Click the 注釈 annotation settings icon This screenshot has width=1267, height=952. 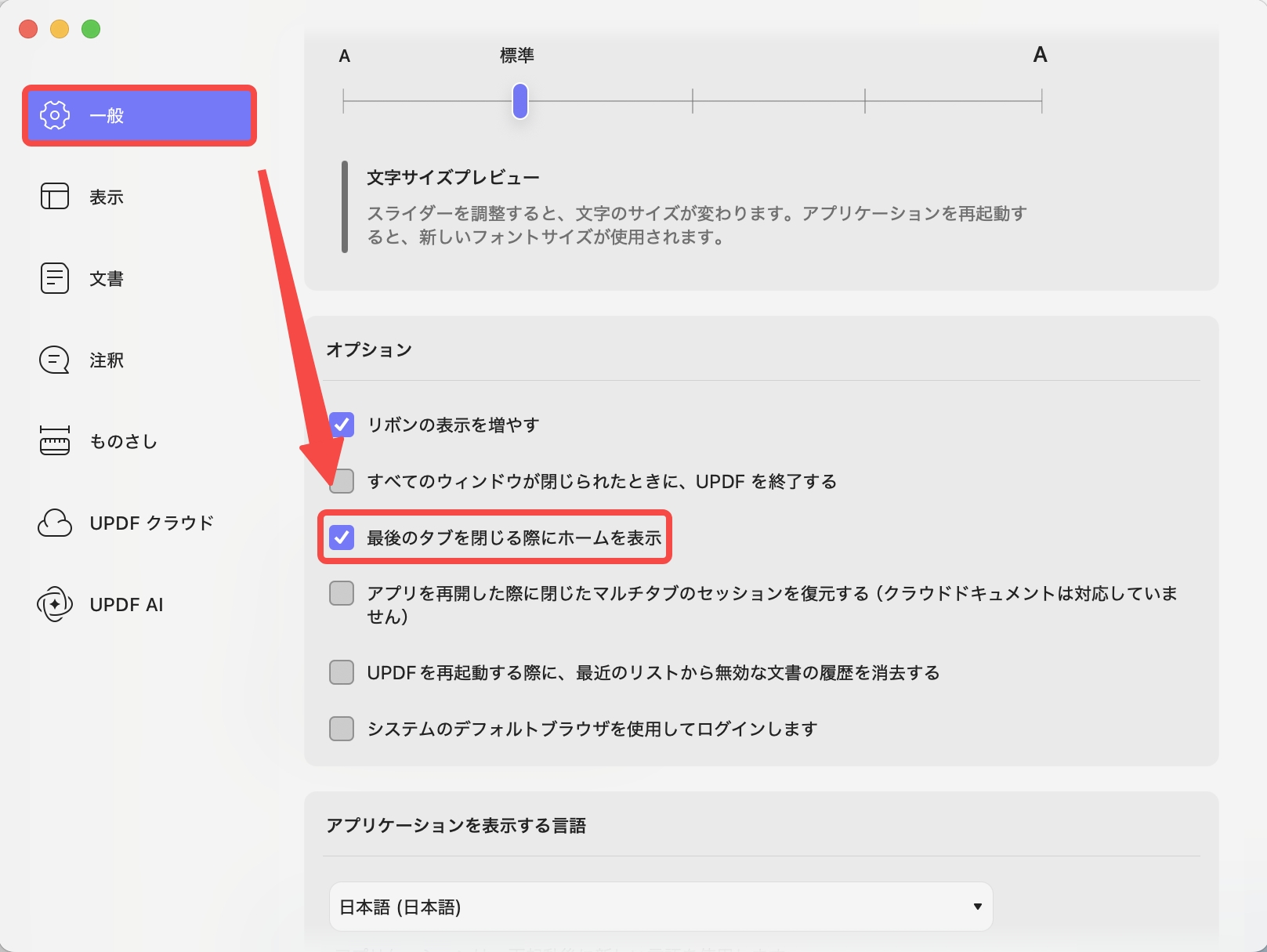point(106,360)
